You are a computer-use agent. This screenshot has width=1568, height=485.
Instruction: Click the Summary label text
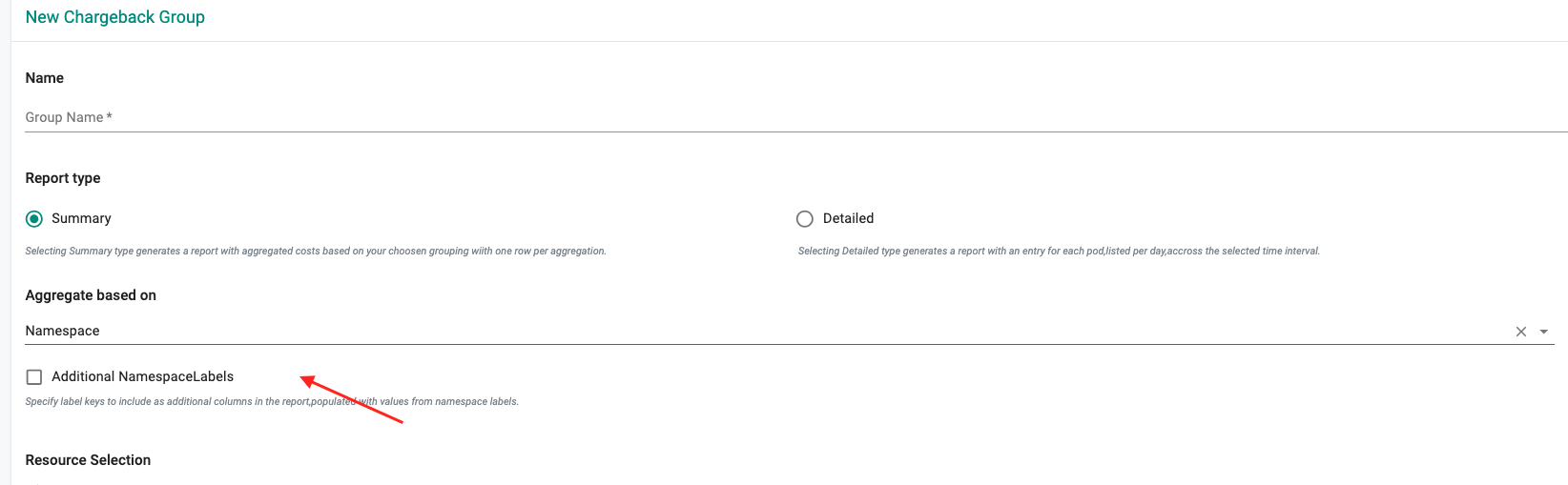pos(81,218)
